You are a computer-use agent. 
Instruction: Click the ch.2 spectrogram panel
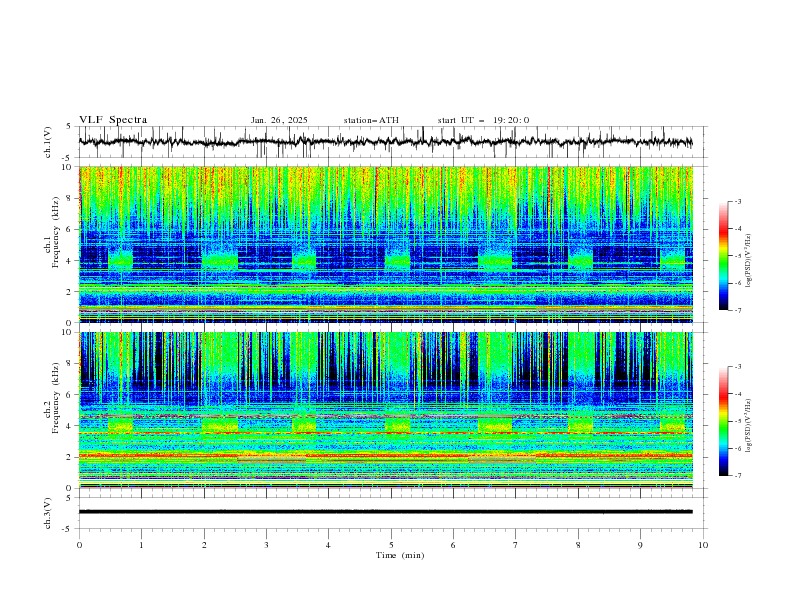[386, 410]
